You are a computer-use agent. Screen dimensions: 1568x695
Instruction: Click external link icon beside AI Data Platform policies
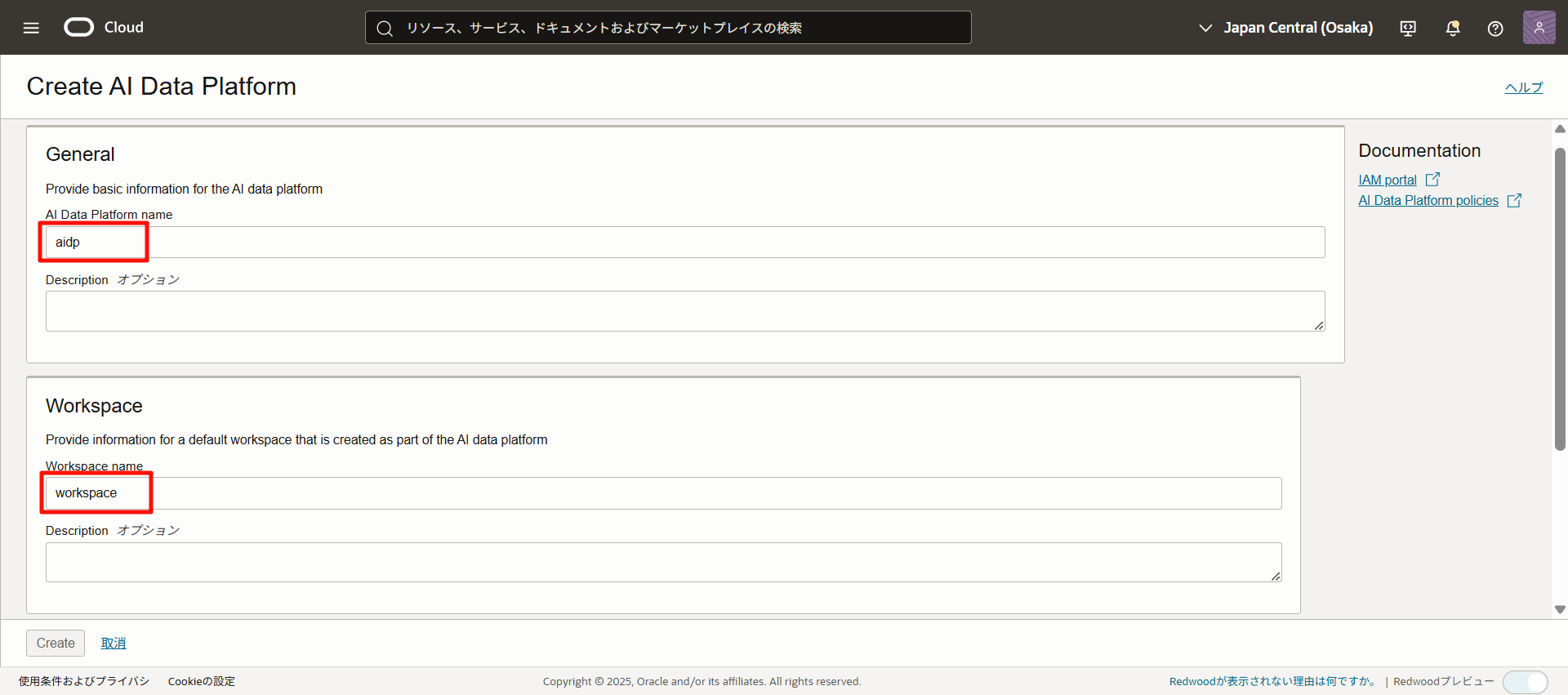(1514, 201)
